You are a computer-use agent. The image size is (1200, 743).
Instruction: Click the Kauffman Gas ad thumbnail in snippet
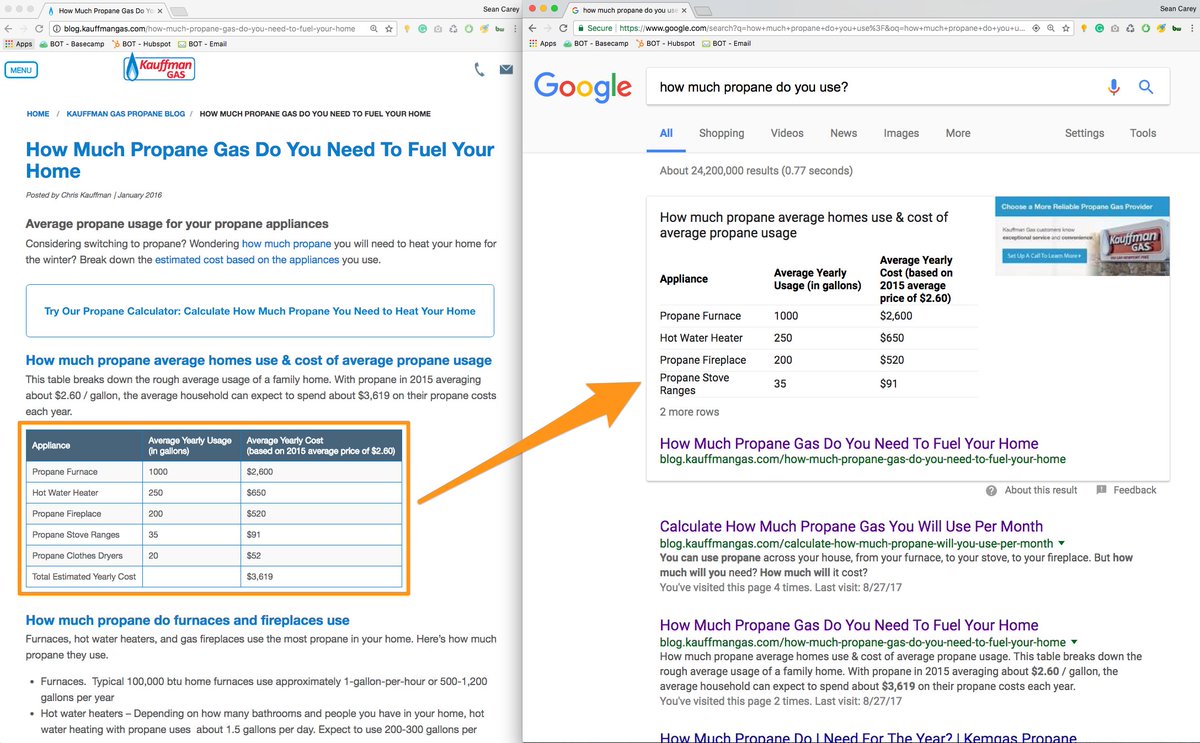[x=1081, y=238]
